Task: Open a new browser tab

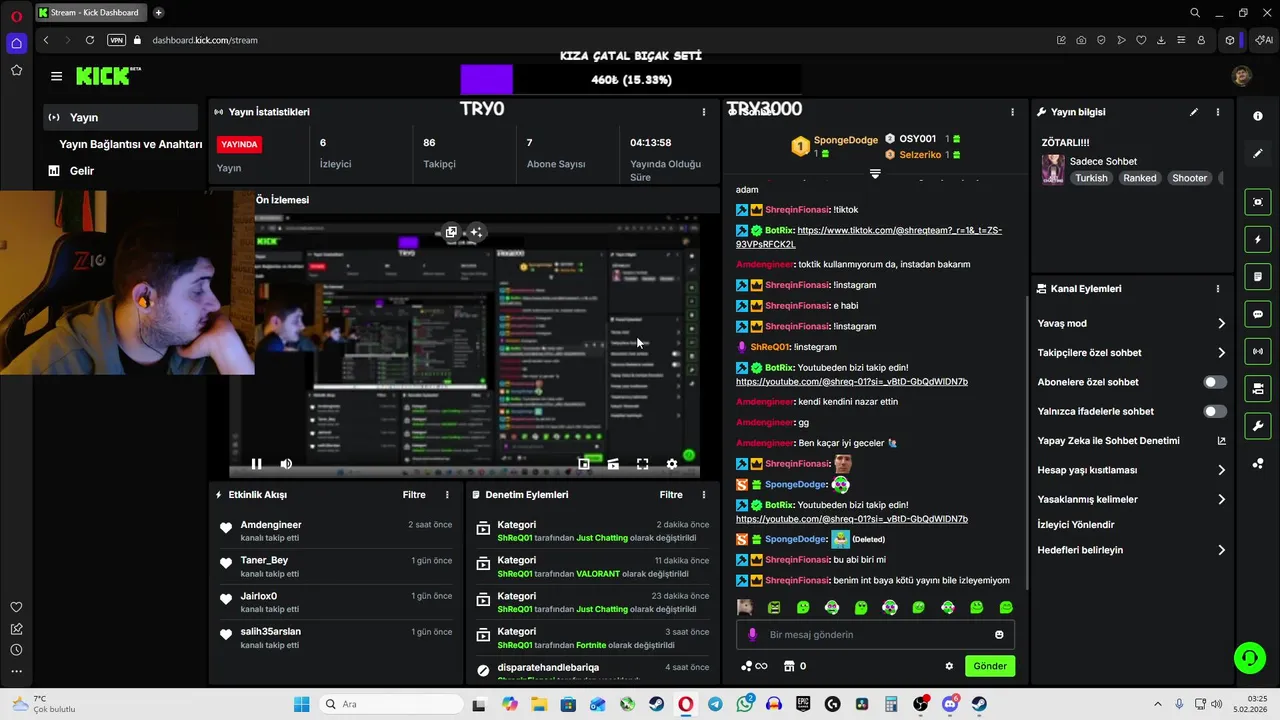Action: pyautogui.click(x=158, y=13)
